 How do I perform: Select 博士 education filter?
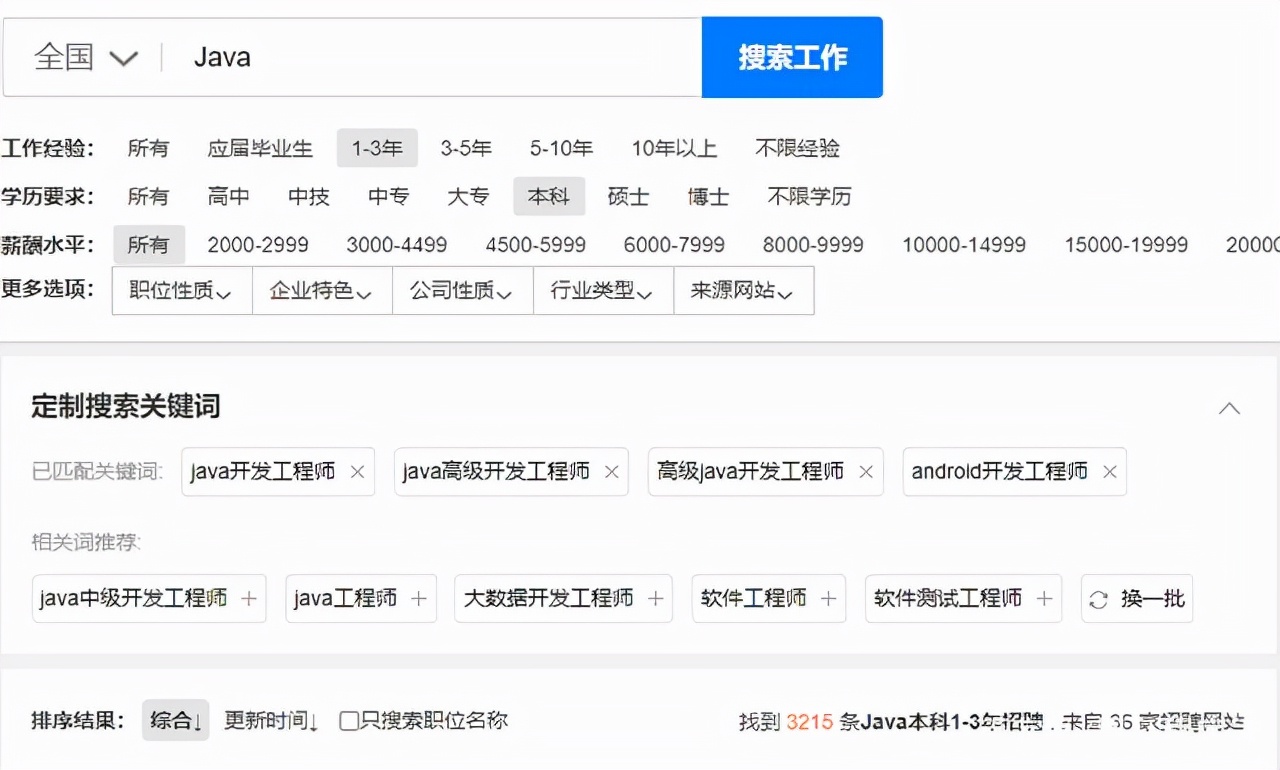tap(708, 196)
